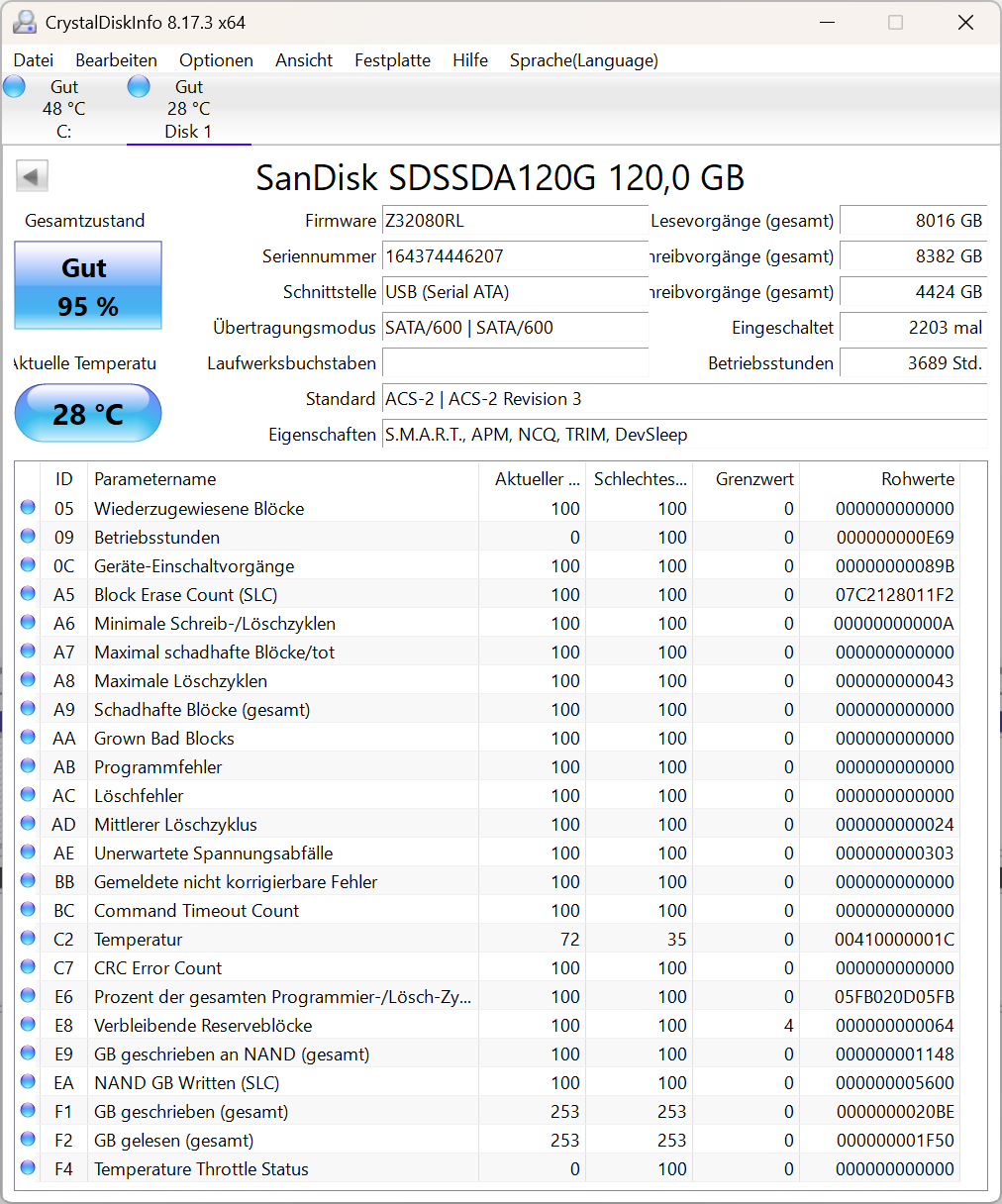The width and height of the screenshot is (1002, 1204).
Task: Click status orb for drive C:
Action: (14, 87)
